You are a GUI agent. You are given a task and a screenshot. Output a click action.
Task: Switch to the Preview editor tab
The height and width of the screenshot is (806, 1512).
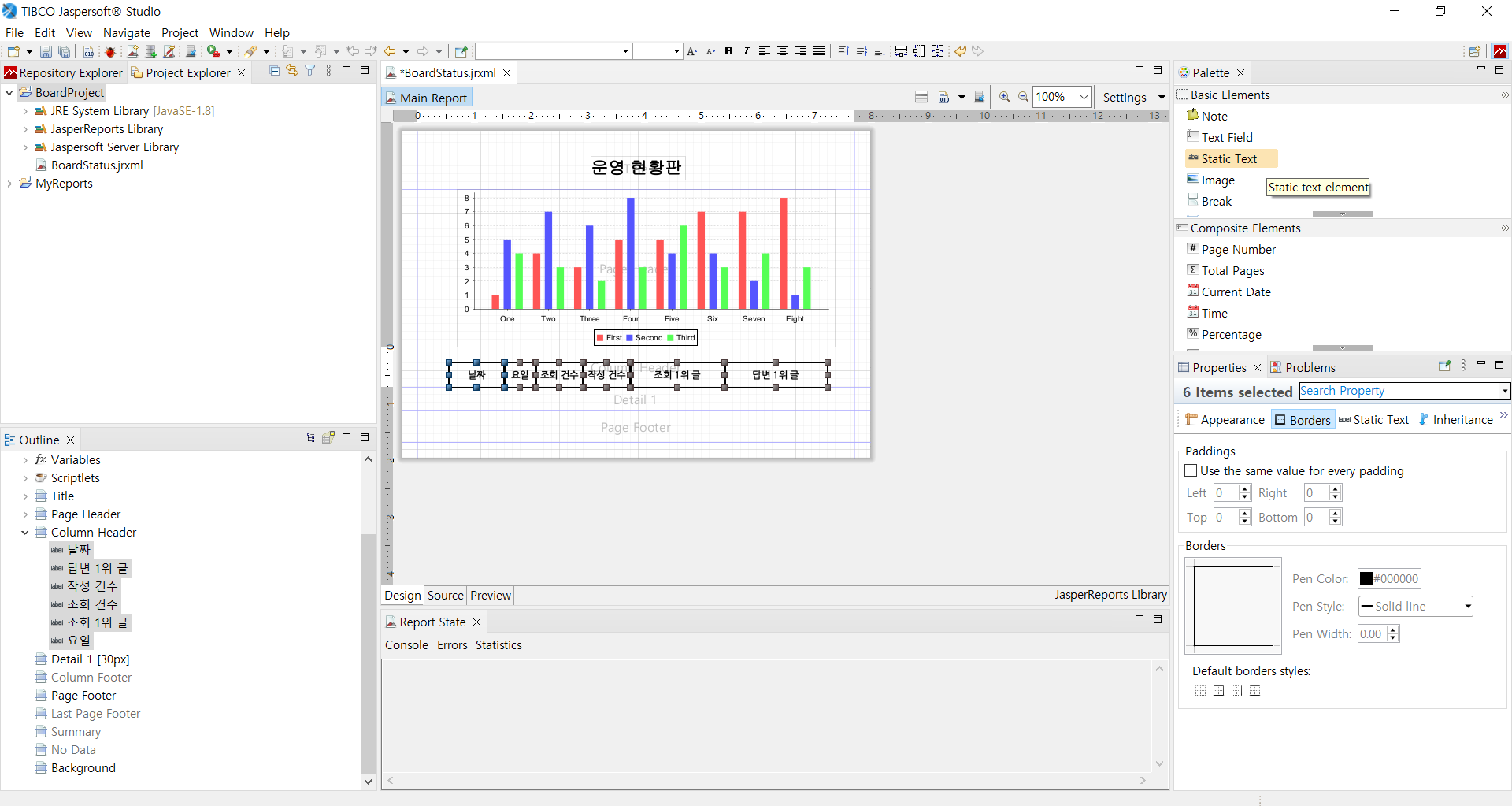491,596
